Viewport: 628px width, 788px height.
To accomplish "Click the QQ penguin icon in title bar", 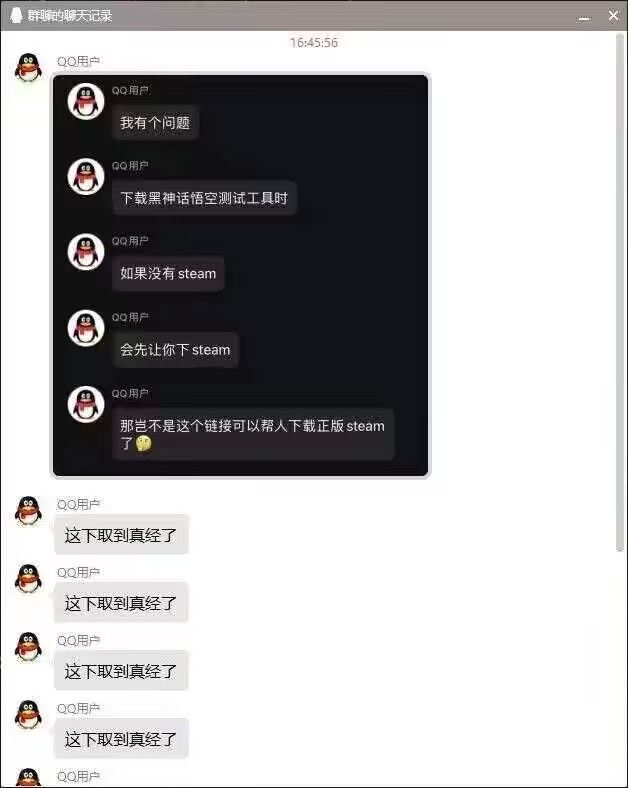I will (x=16, y=16).
